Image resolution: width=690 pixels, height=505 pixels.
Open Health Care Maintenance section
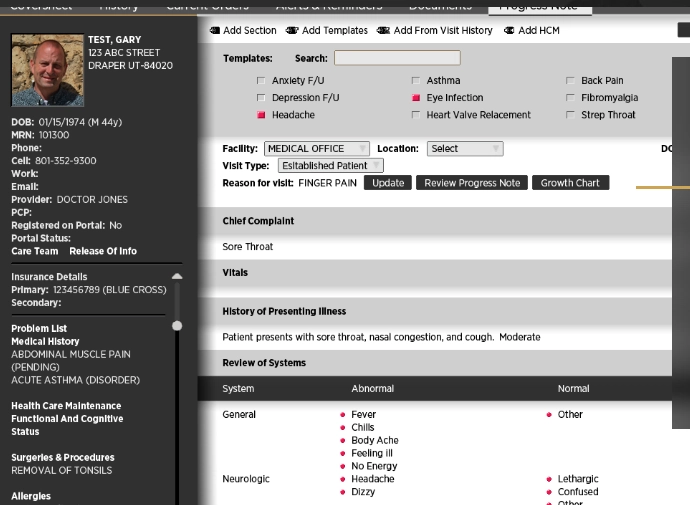(66, 406)
